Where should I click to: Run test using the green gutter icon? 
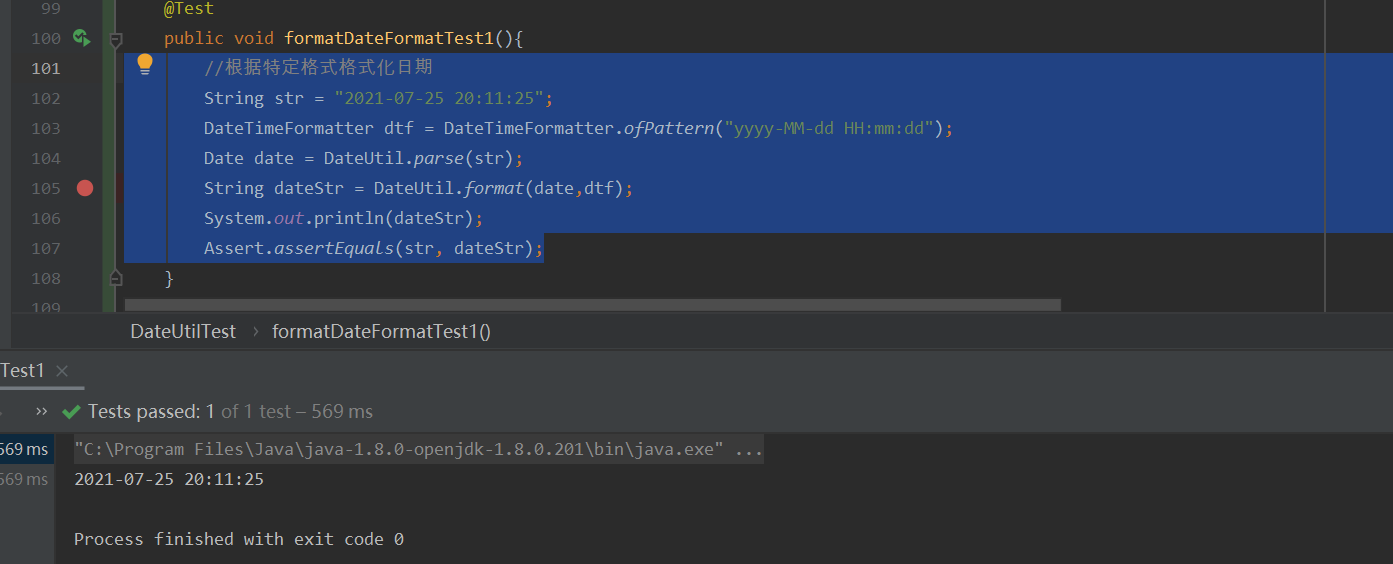82,38
